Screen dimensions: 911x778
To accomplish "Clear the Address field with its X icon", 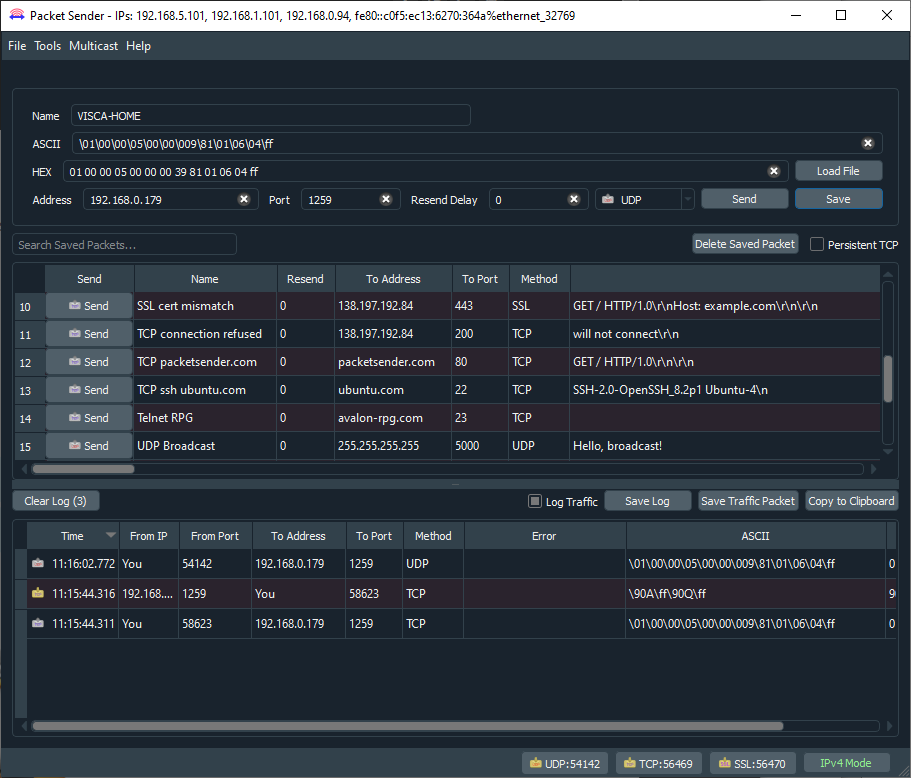I will [x=244, y=199].
